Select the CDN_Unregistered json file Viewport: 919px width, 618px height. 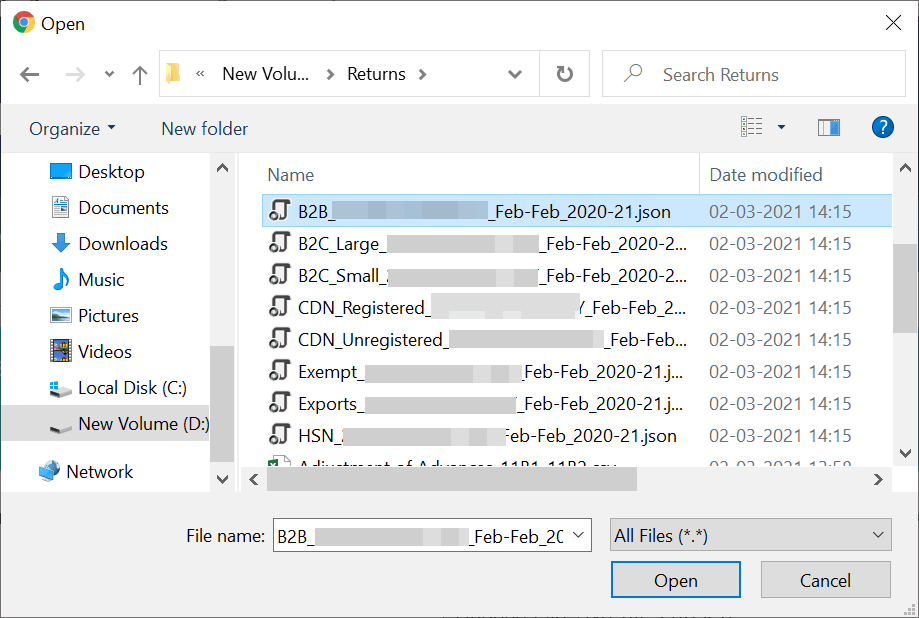coord(577,339)
